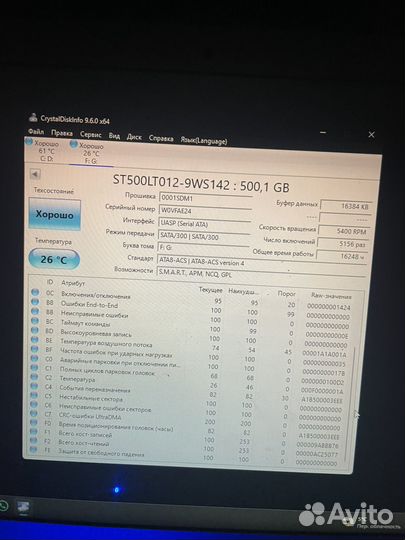Click the Возможности field S.M.A.R.T., APM

(x=261, y=273)
